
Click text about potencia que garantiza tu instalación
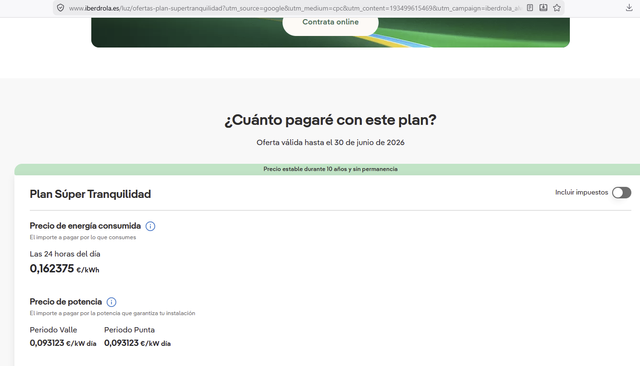coord(112,313)
